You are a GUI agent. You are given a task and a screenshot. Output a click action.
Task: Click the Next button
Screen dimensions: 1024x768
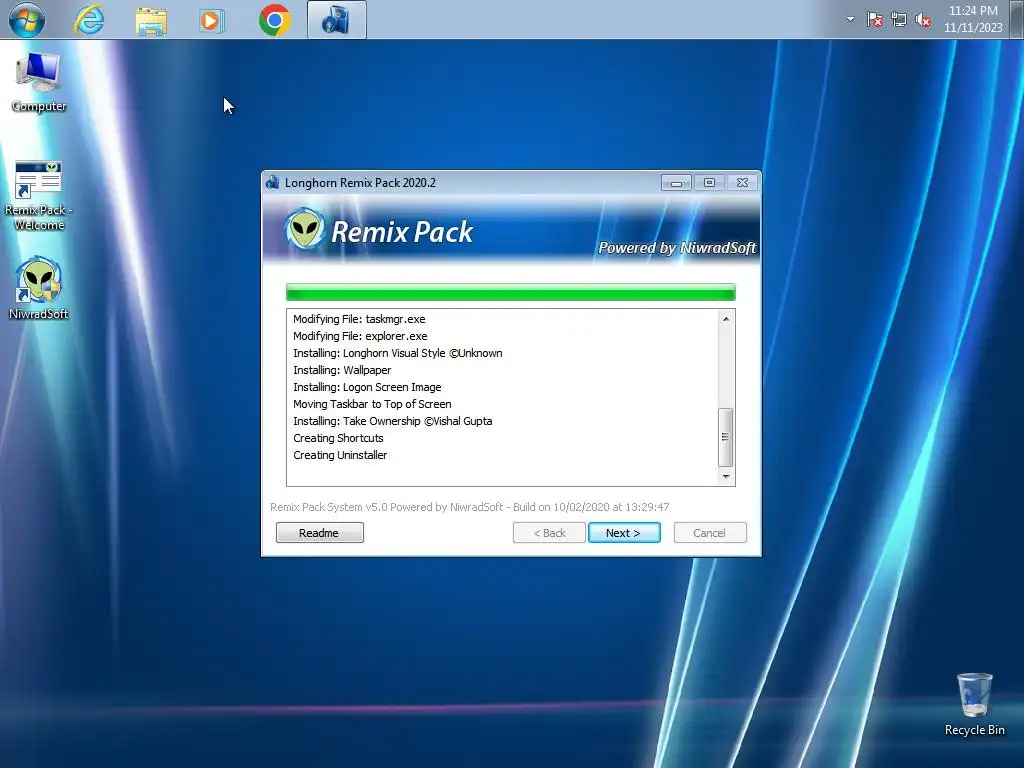624,533
